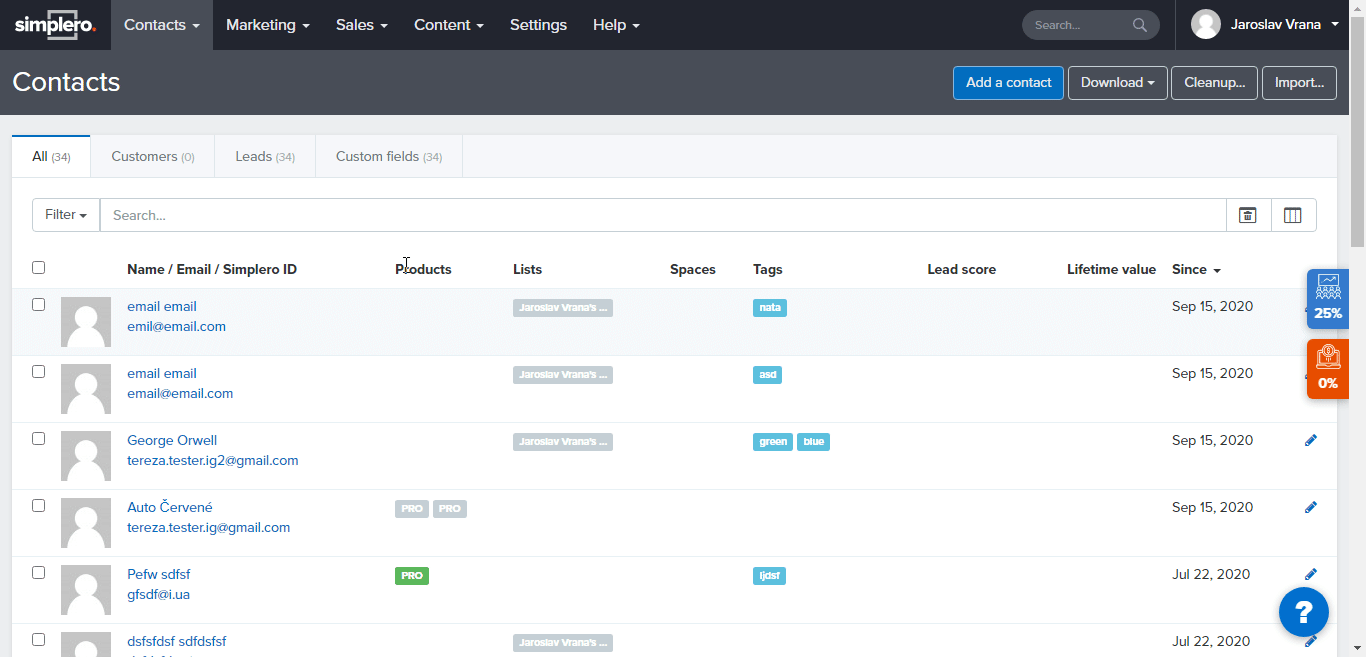Switch to the Customers tab

pyautogui.click(x=153, y=157)
